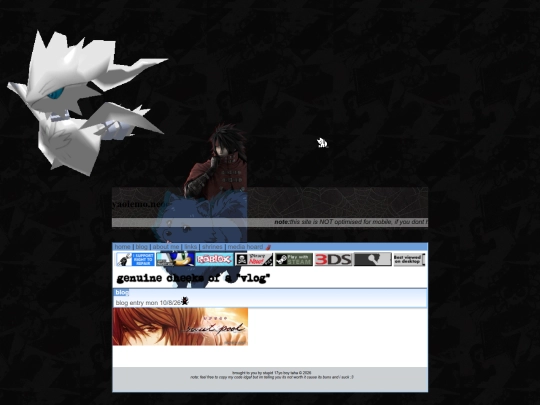Screen dimensions: 540x405
Task: Click the Play with Steam badge
Action: [294, 259]
